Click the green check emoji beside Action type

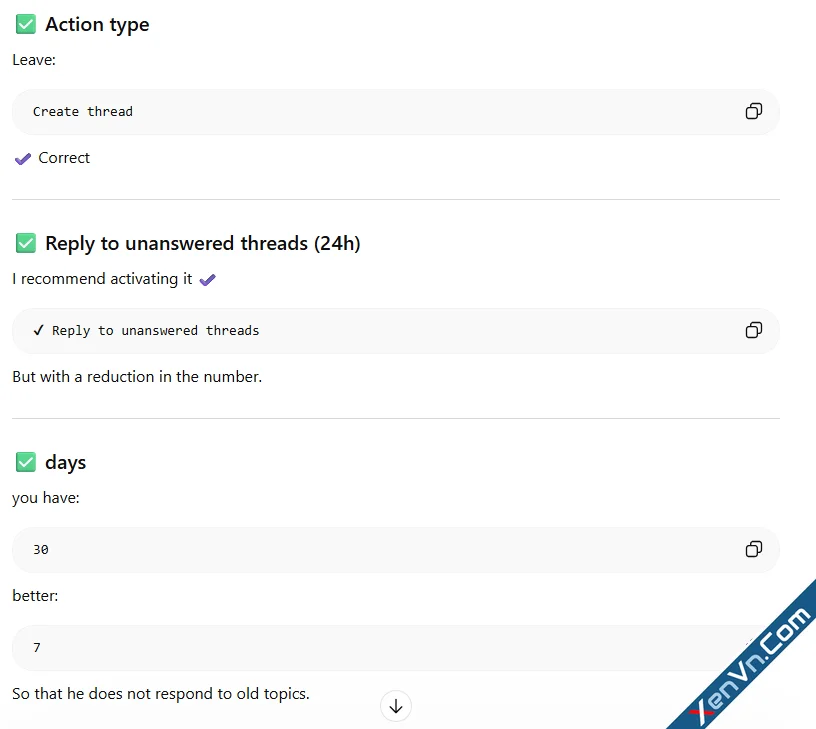tap(26, 24)
